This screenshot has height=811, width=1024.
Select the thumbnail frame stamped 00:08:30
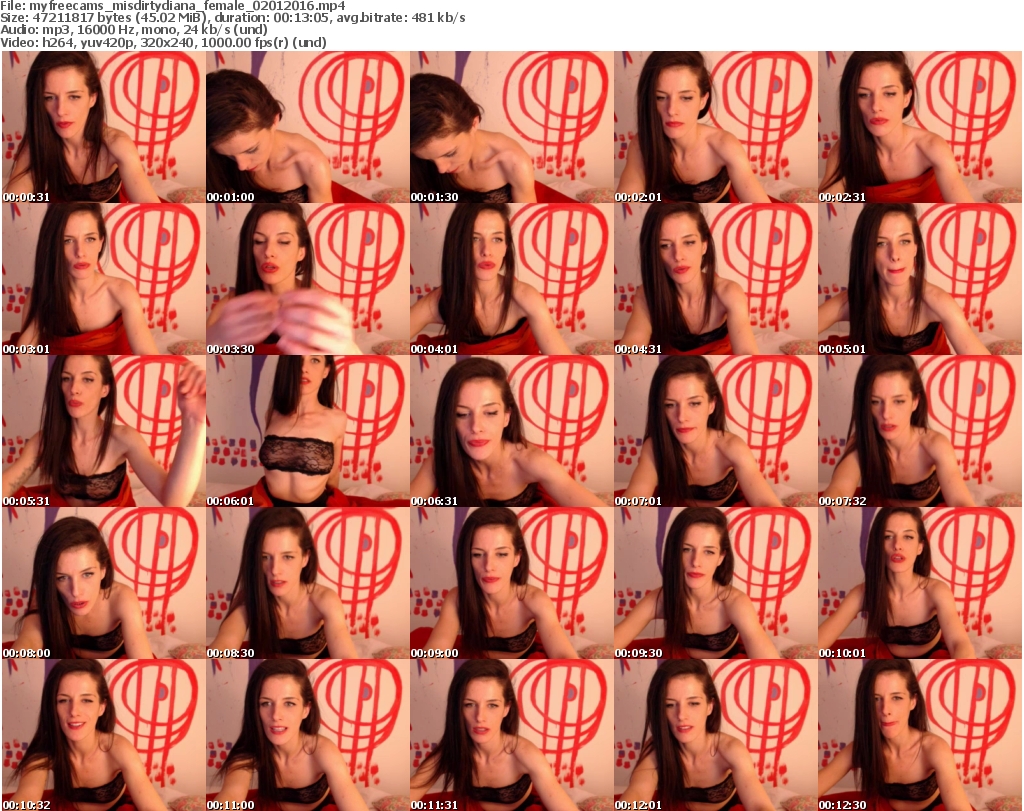click(x=308, y=583)
